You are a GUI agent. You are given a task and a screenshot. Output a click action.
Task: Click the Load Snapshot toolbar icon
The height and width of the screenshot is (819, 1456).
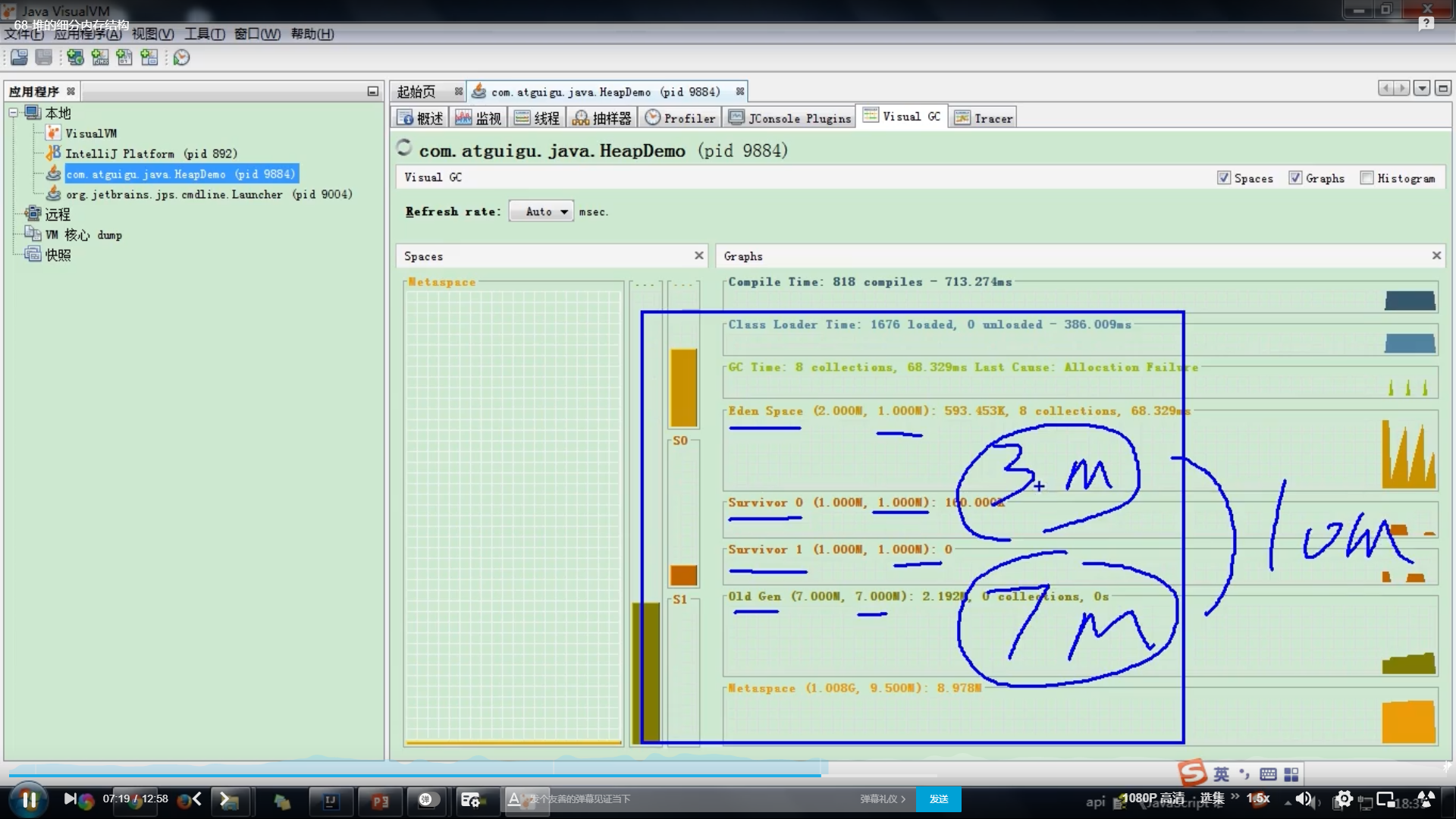pyautogui.click(x=19, y=58)
